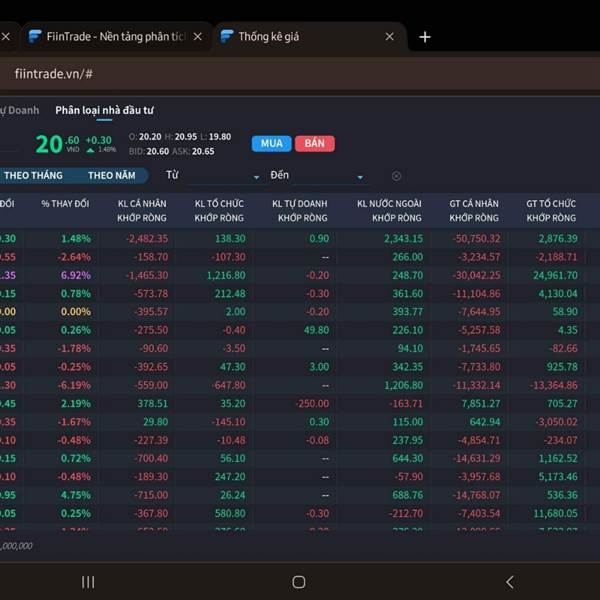600x600 pixels.
Task: Select the Phân loại nhà đầu tư tab
Action: [x=104, y=110]
